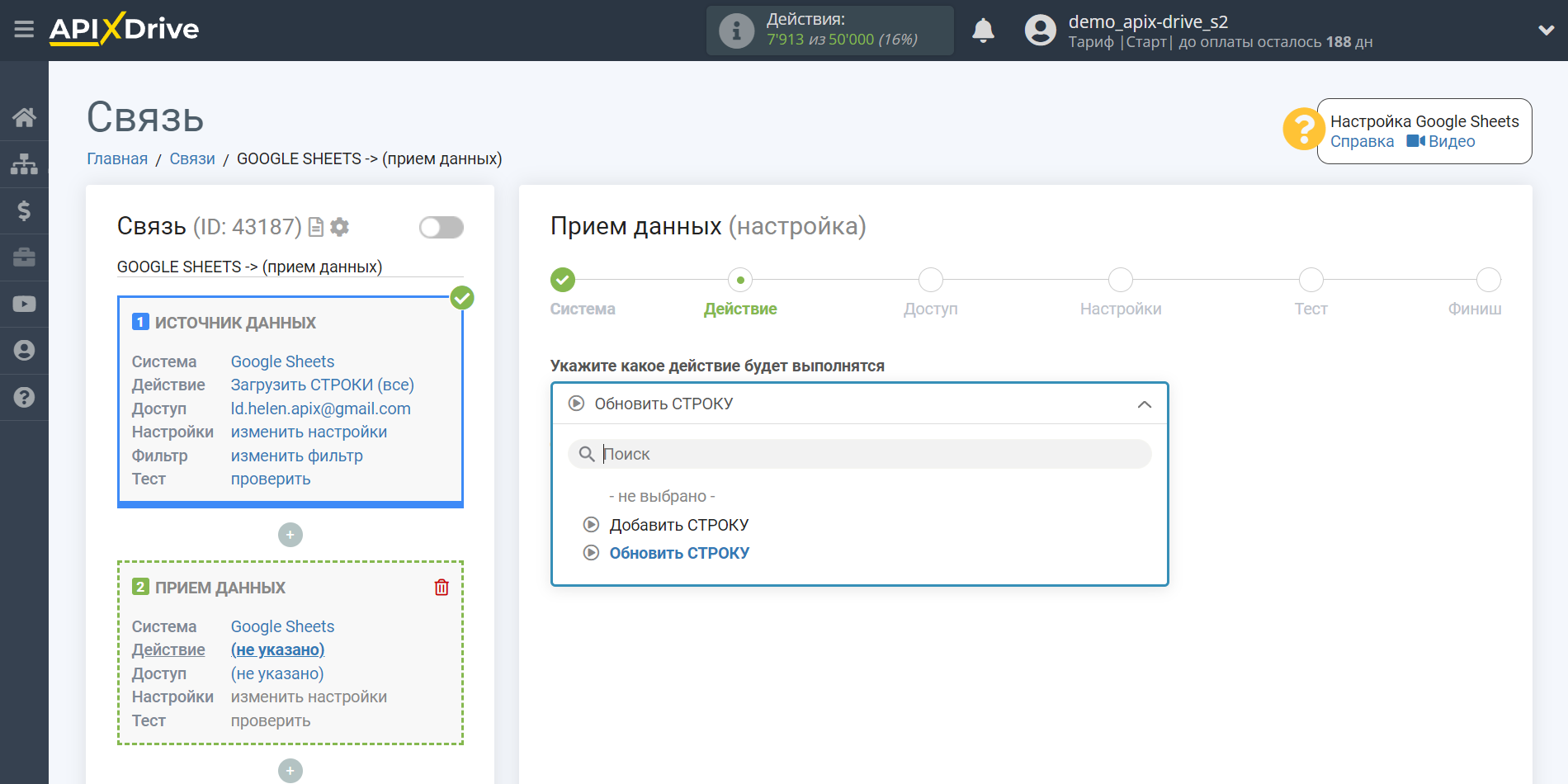Delete the ПРИЕМ ДАННЫХ block

tap(442, 588)
